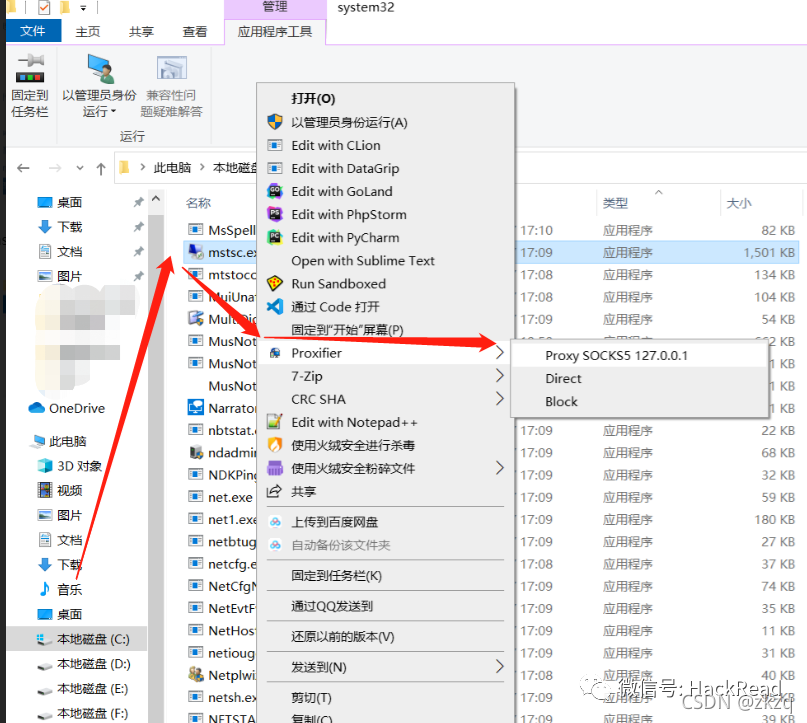
Task: Expand the CRC SHA submenu arrow
Action: [x=499, y=399]
